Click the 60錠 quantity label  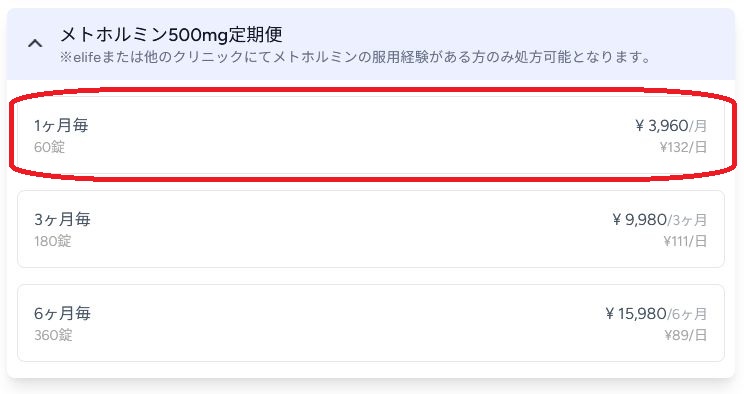point(49,147)
